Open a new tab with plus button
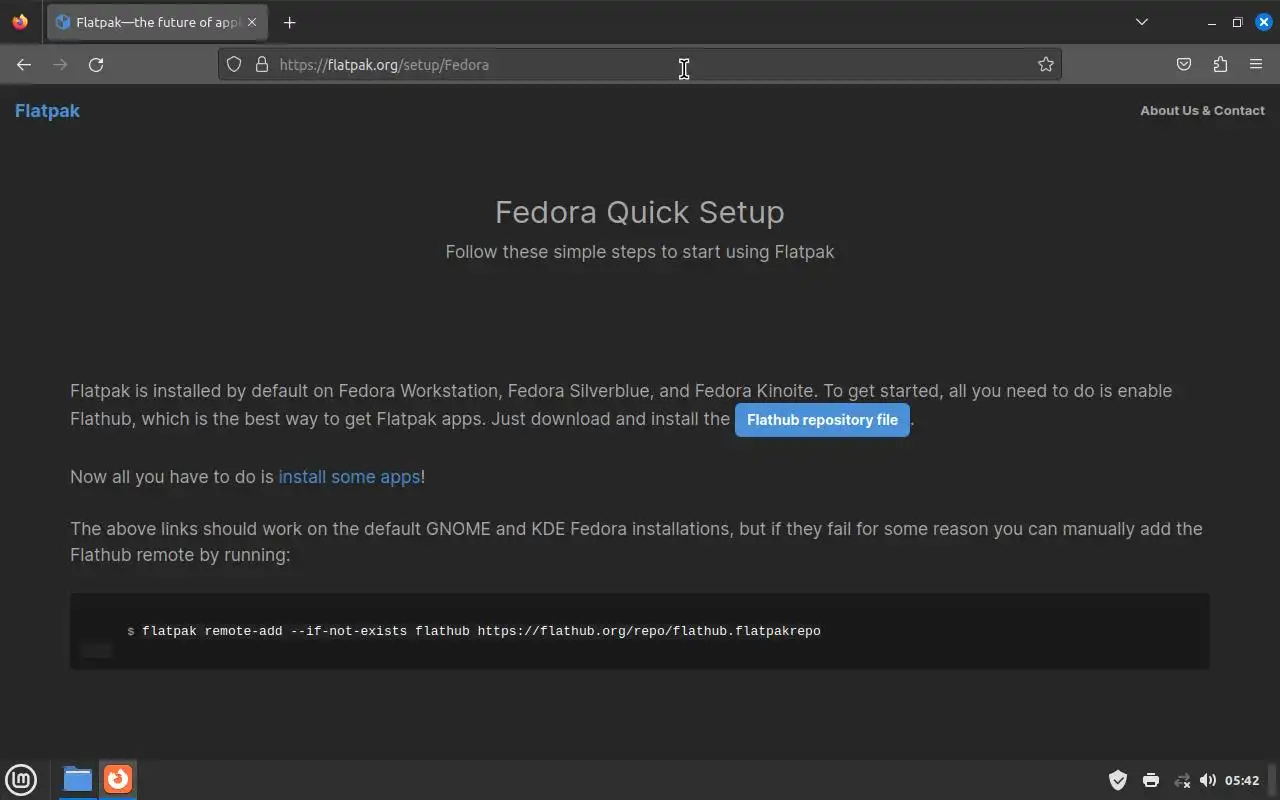 290,22
